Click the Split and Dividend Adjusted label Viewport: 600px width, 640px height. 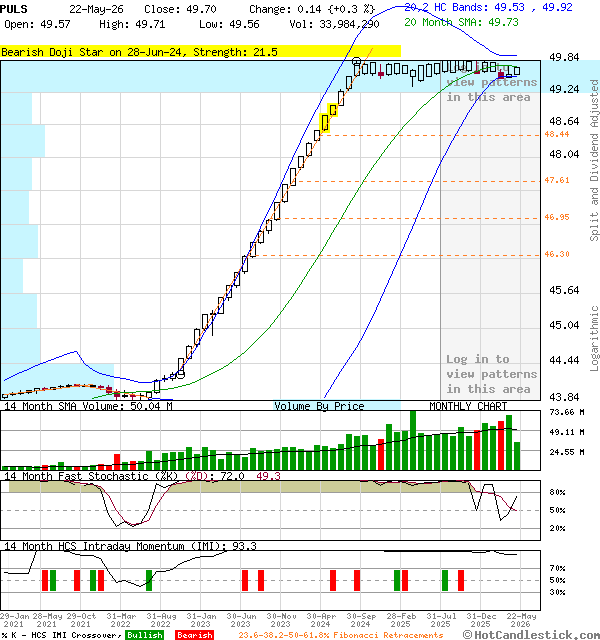[x=594, y=160]
